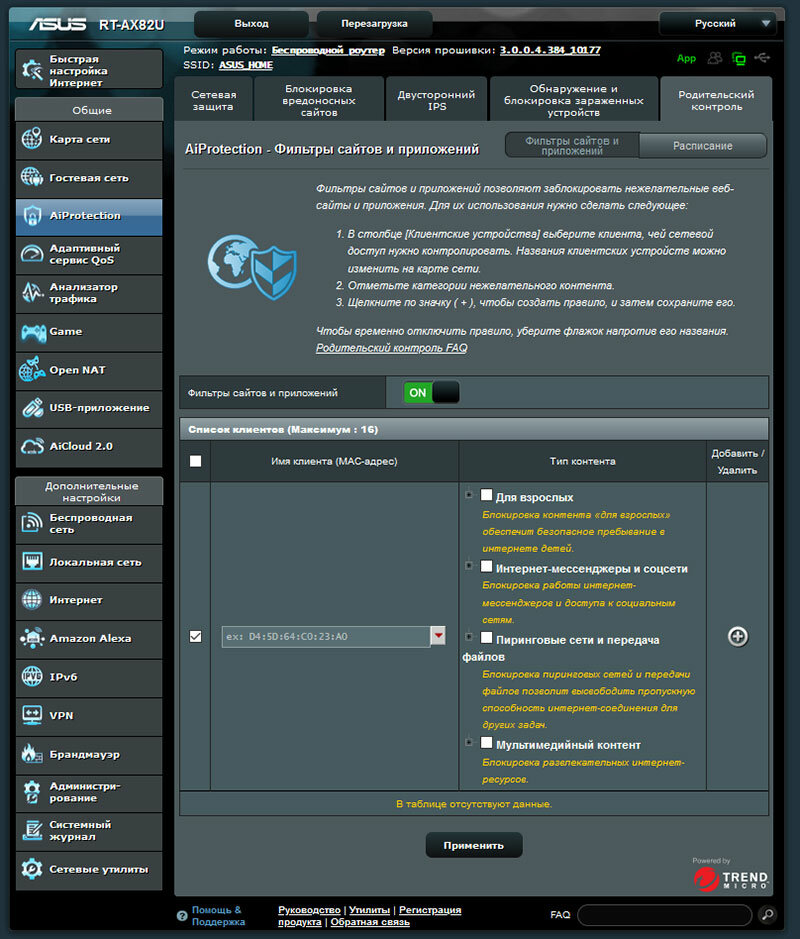
Task: Switch to the Расписание sub-tab
Action: click(702, 146)
